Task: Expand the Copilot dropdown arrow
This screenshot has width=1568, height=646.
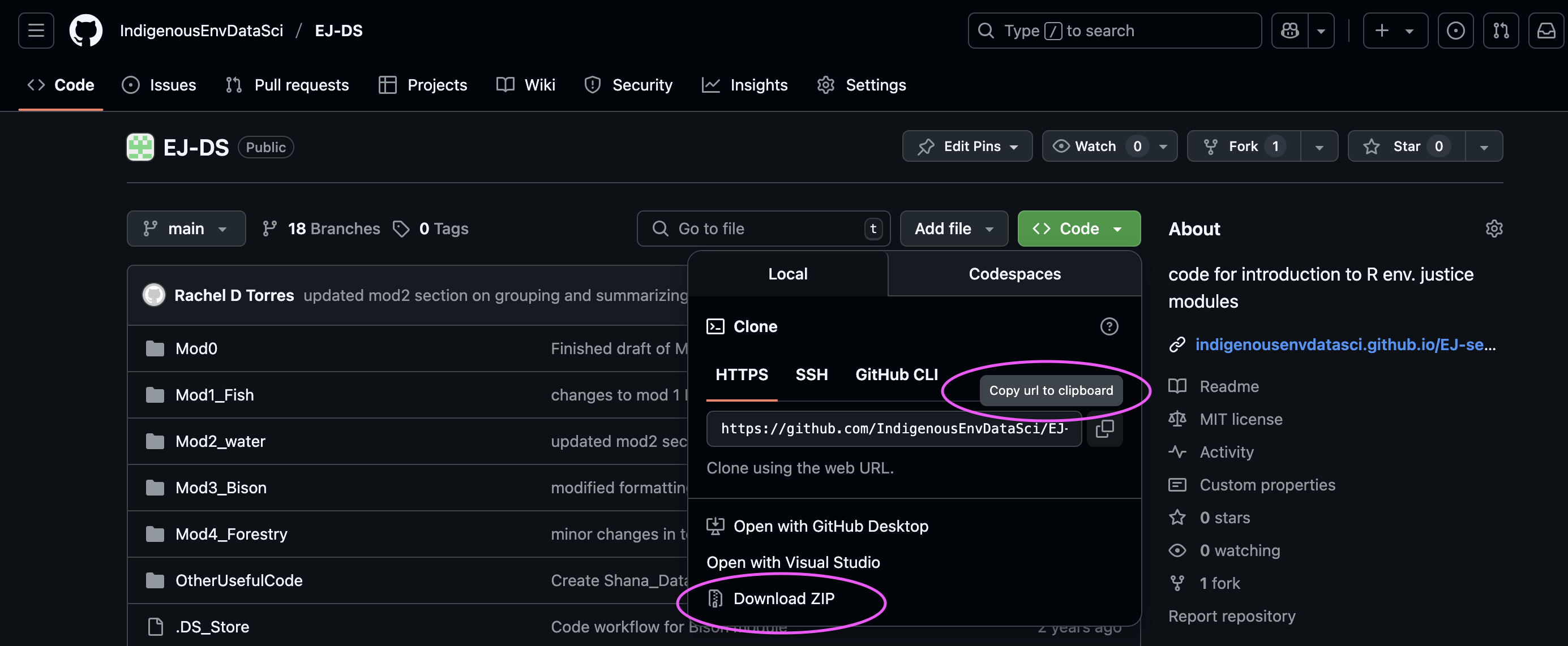Action: point(1321,31)
